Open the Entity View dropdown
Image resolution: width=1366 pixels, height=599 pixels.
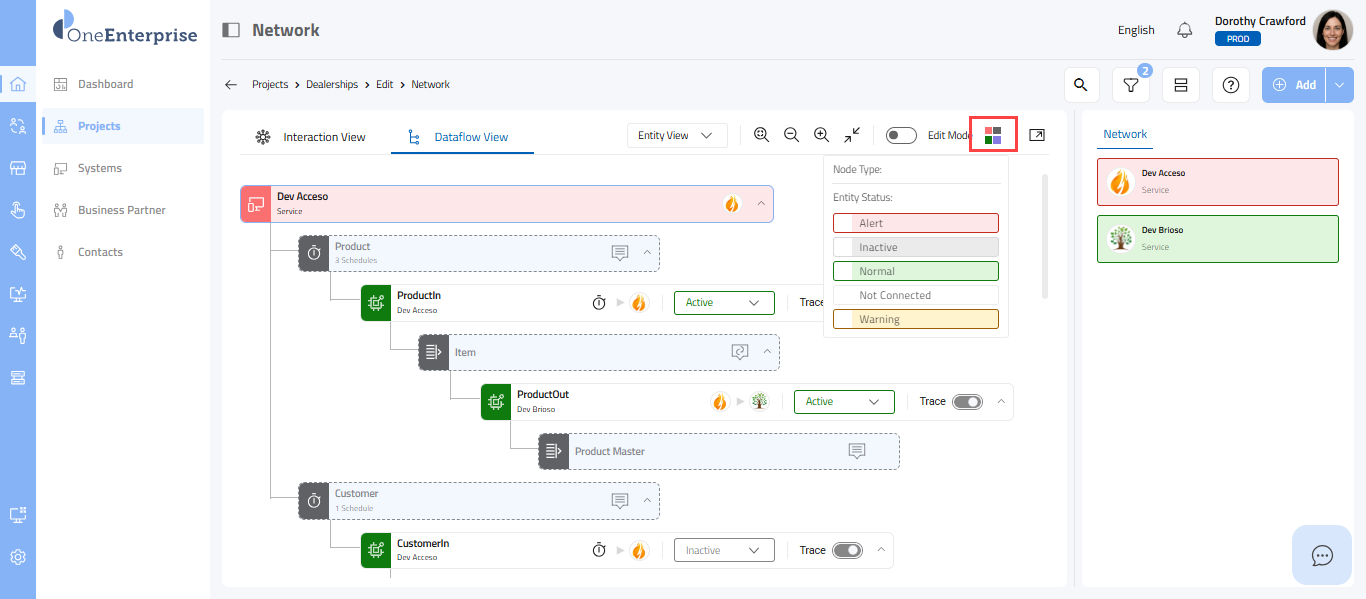677,135
